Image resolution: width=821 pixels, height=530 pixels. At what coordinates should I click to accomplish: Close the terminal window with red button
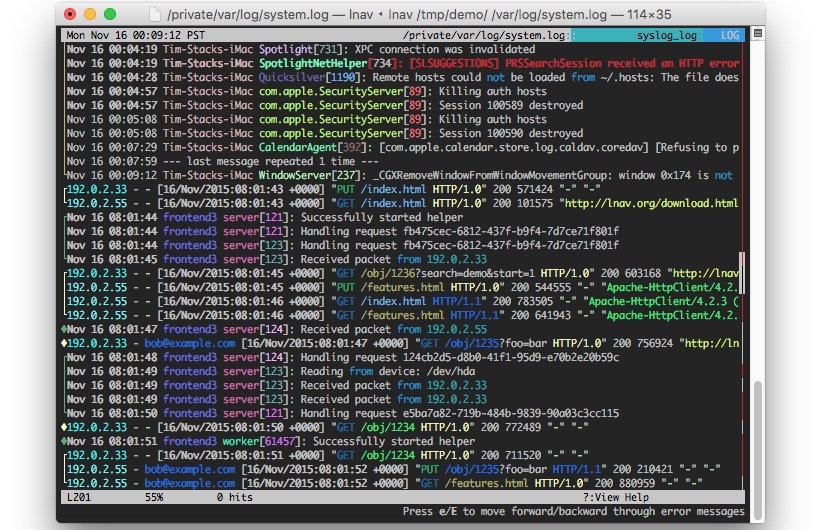click(x=69, y=15)
